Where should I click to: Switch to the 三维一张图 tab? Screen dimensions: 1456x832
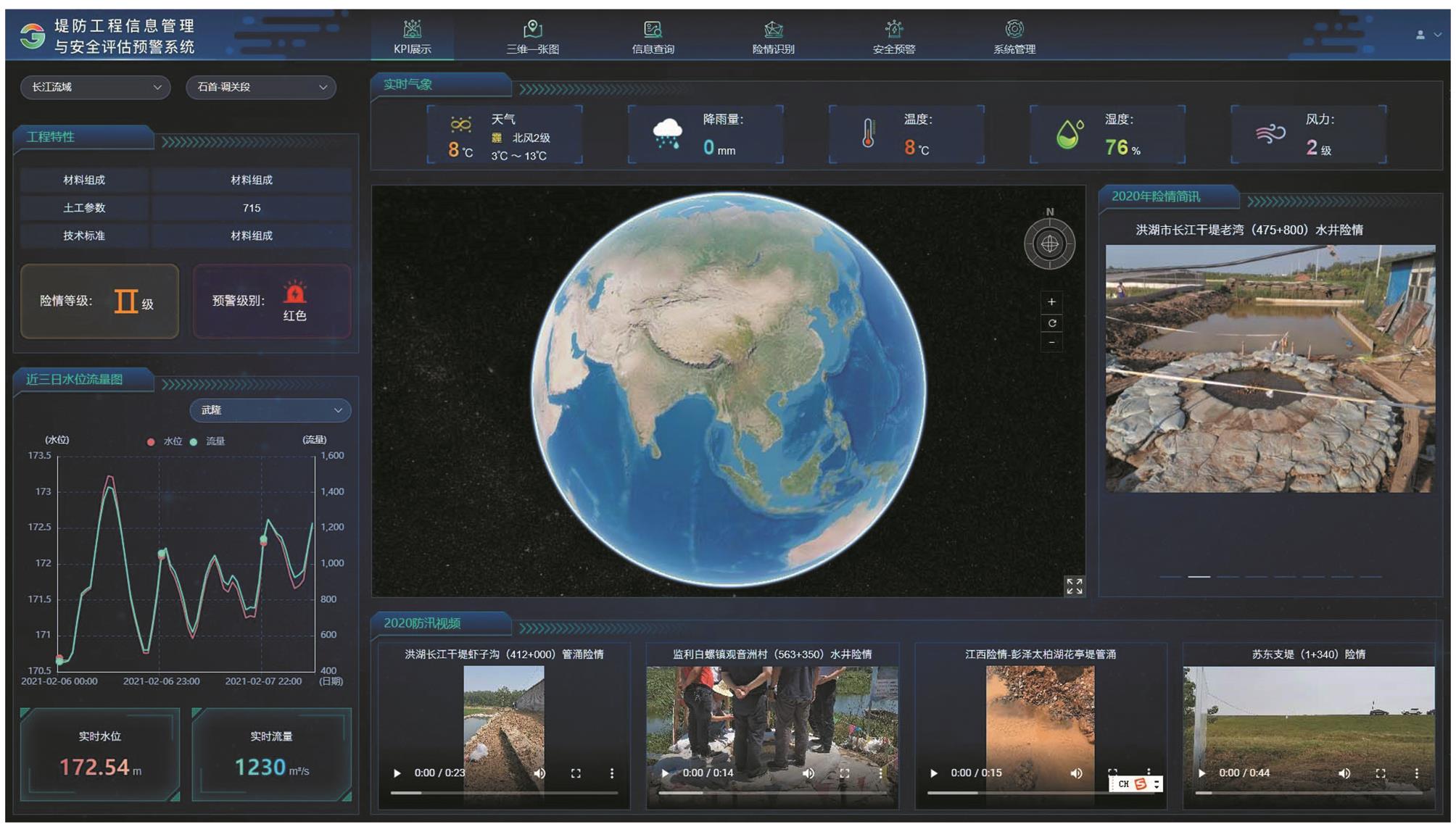[x=532, y=38]
